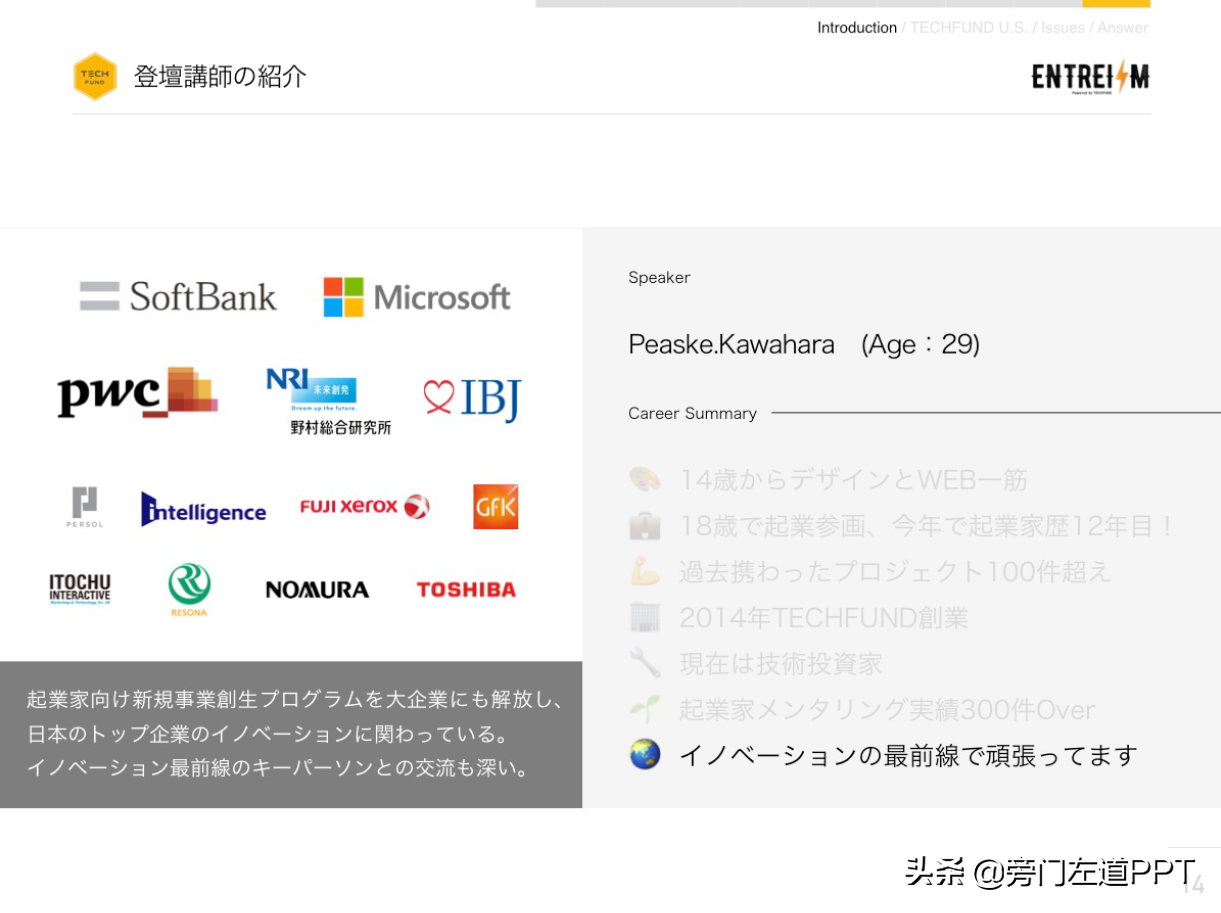Click the seedling emoji beside 起業家メンタリング
Screen dimensions: 1221x913
(645, 709)
